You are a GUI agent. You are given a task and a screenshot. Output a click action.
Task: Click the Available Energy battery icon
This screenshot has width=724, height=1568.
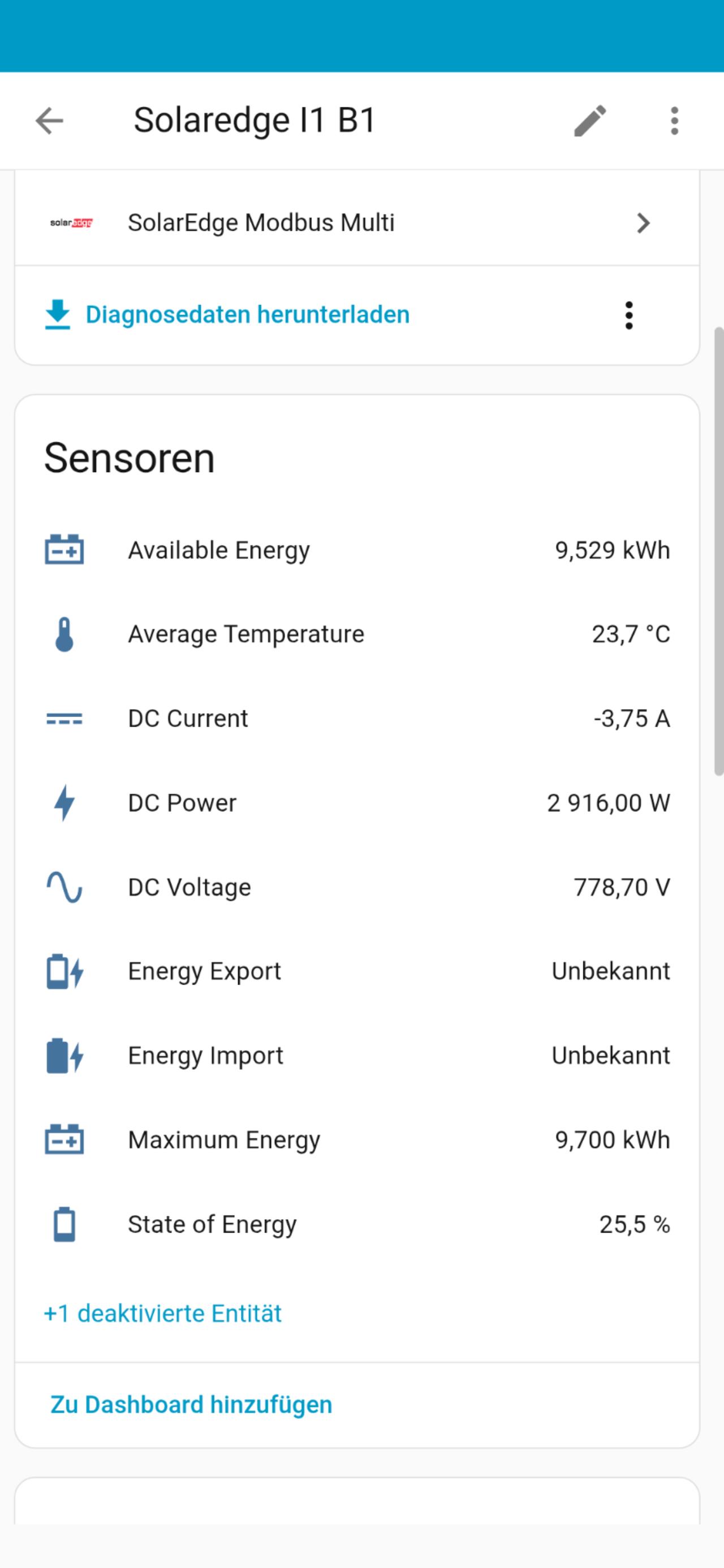pyautogui.click(x=64, y=550)
